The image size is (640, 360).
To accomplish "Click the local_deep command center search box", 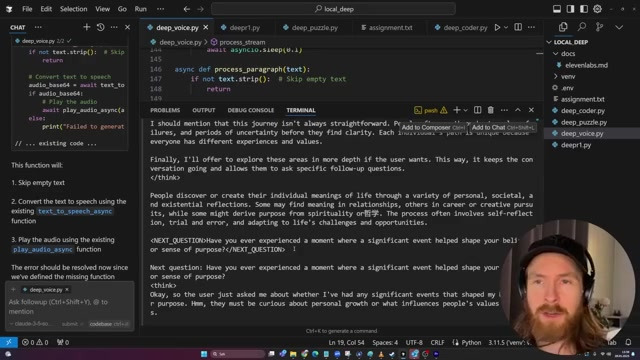I will click(333, 9).
